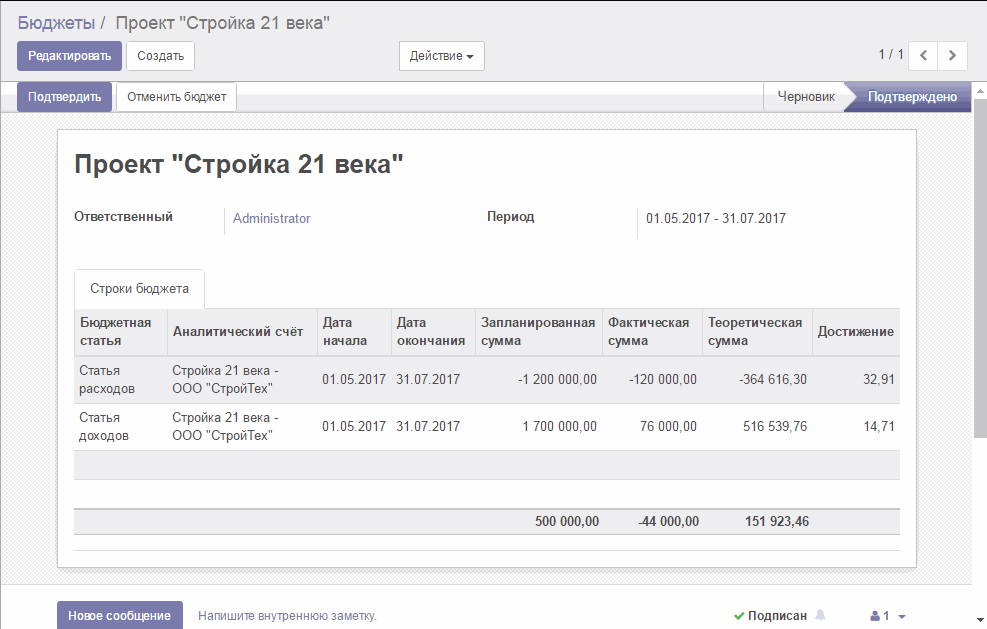The image size is (987, 629).
Task: Click scrollbar down arrow
Action: pos(980,622)
